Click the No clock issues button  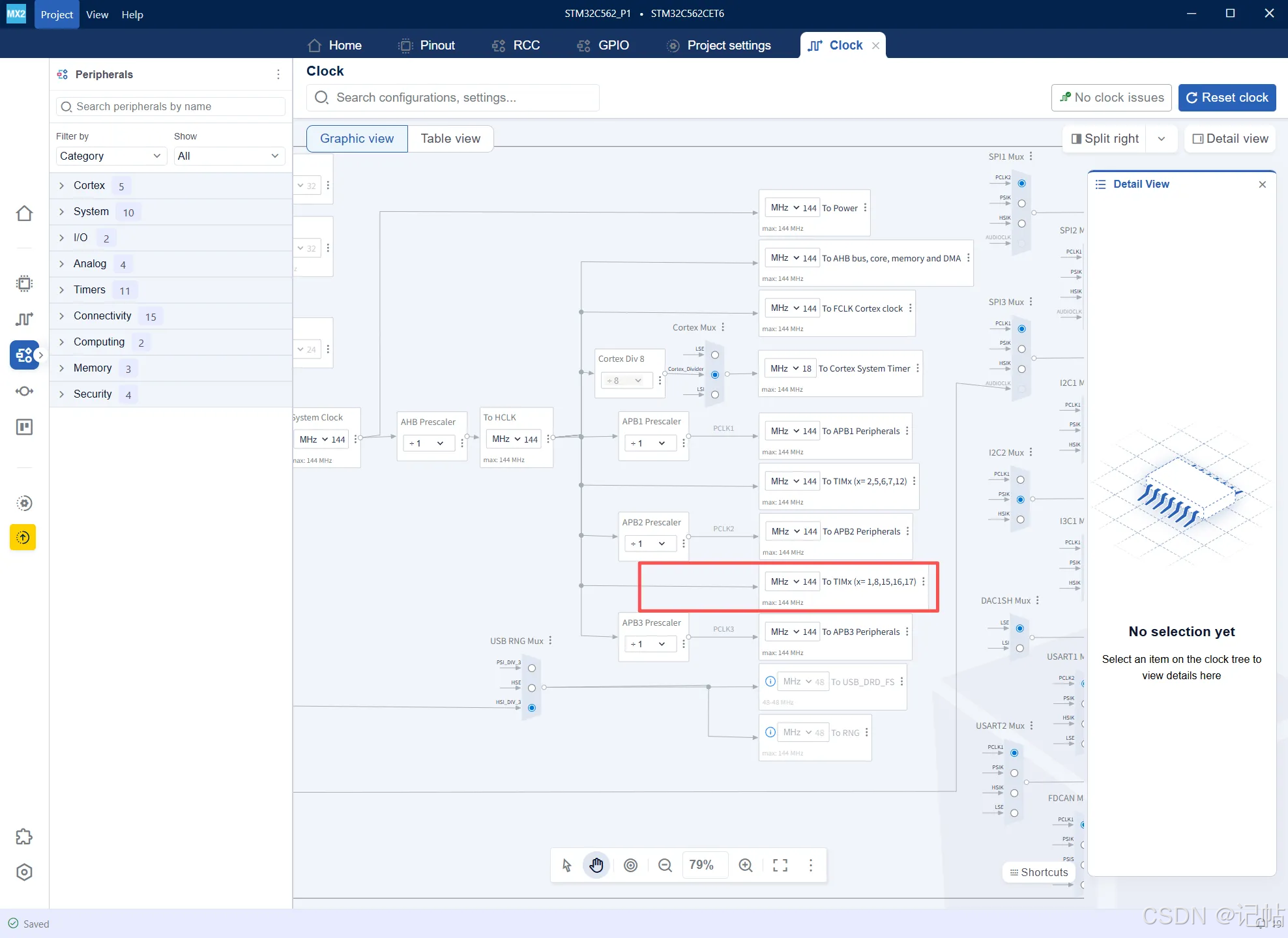tap(1111, 98)
